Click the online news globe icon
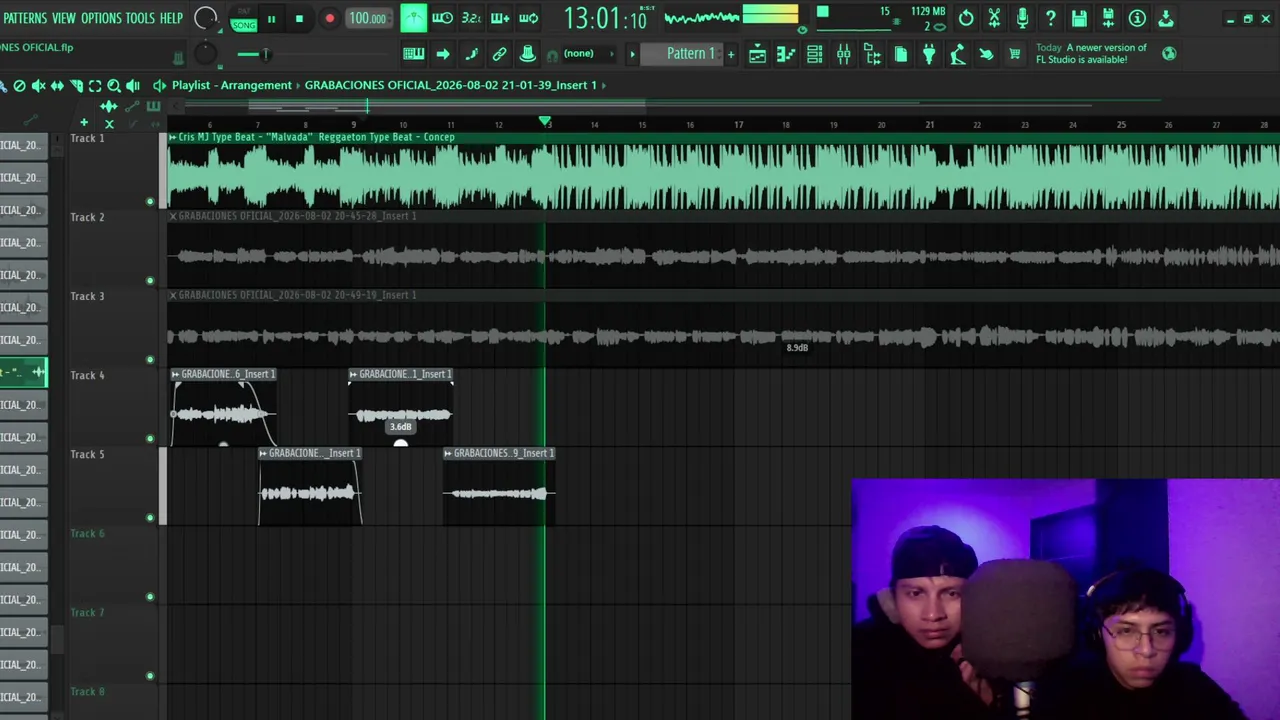Viewport: 1280px width, 720px height. click(1169, 54)
